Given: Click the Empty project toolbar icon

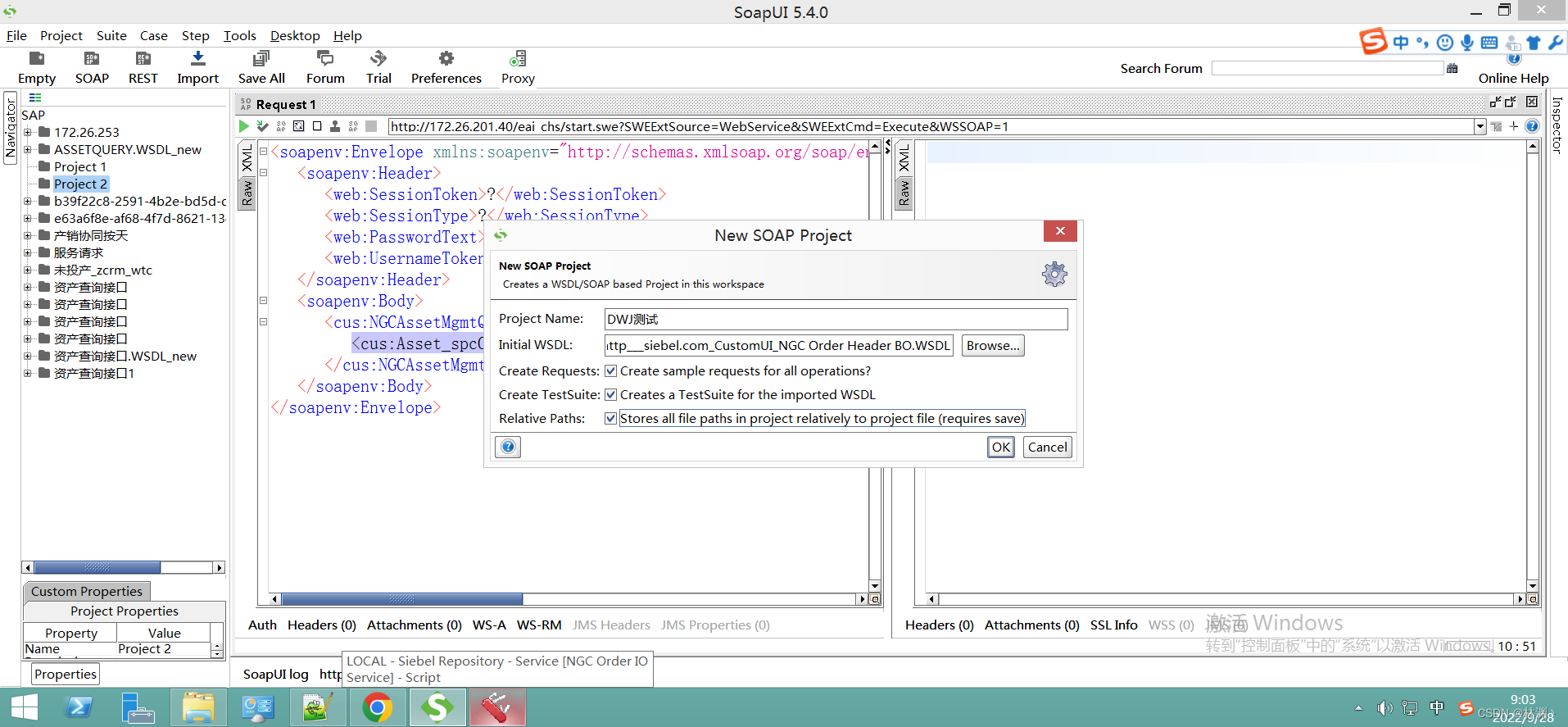Looking at the screenshot, I should (37, 58).
